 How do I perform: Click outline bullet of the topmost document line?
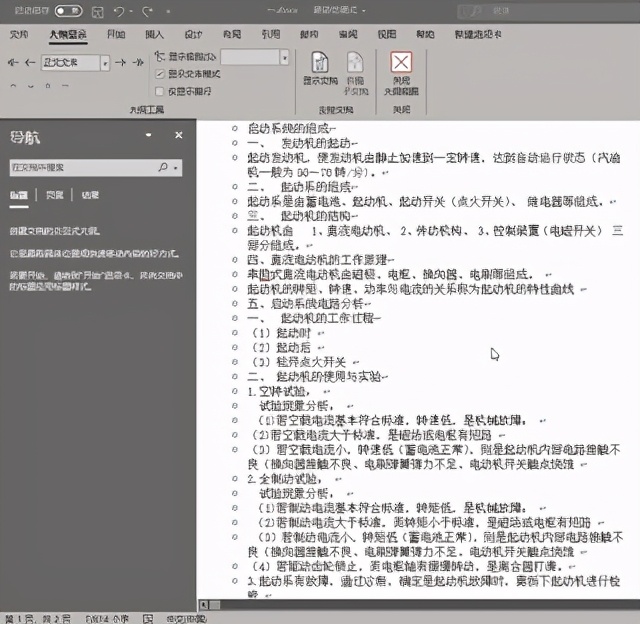(235, 129)
